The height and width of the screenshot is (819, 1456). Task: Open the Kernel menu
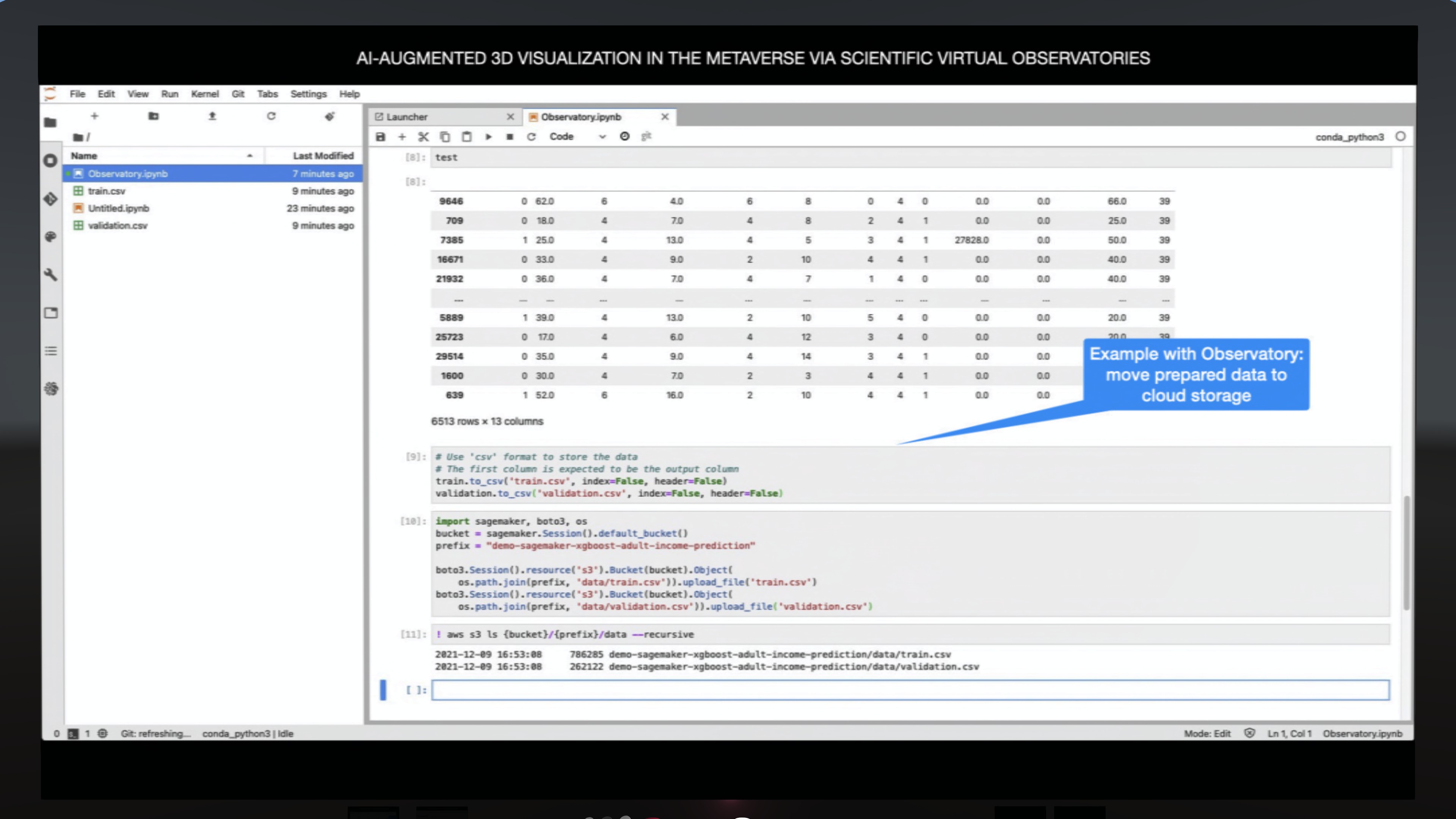coord(205,94)
